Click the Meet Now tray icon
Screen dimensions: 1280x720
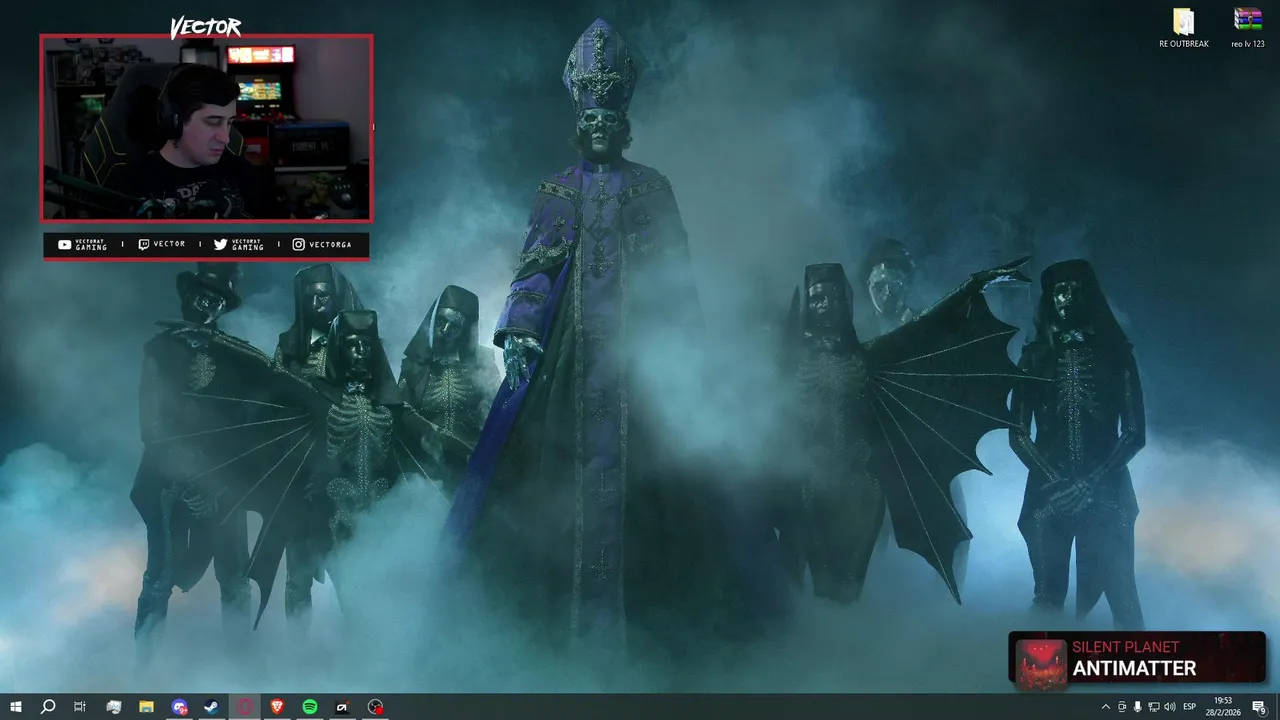click(x=1121, y=707)
